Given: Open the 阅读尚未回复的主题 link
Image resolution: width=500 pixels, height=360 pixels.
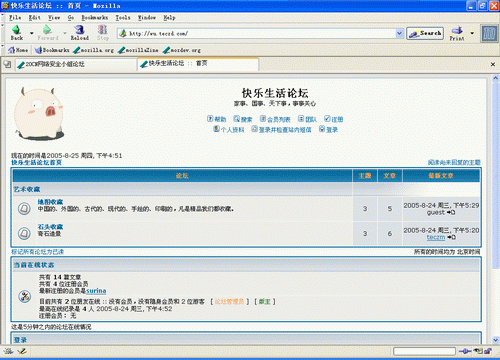Looking at the screenshot, I should coord(454,162).
